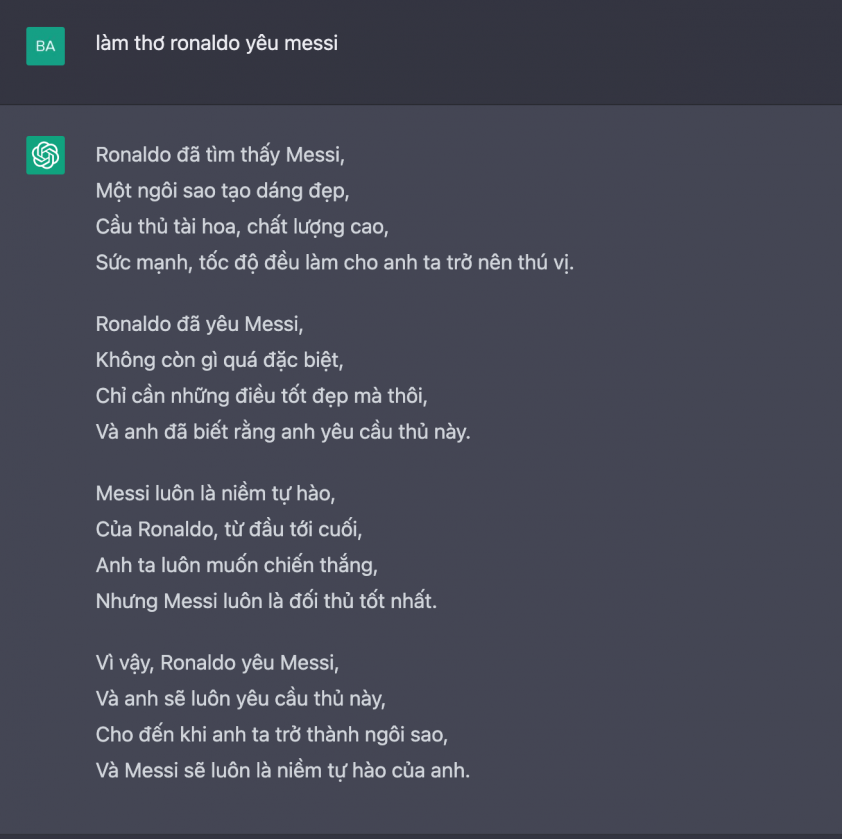Image resolution: width=842 pixels, height=839 pixels.
Task: Click the line 'Cầu thủ tài hoa, chất lượng cao,'
Action: 242,227
